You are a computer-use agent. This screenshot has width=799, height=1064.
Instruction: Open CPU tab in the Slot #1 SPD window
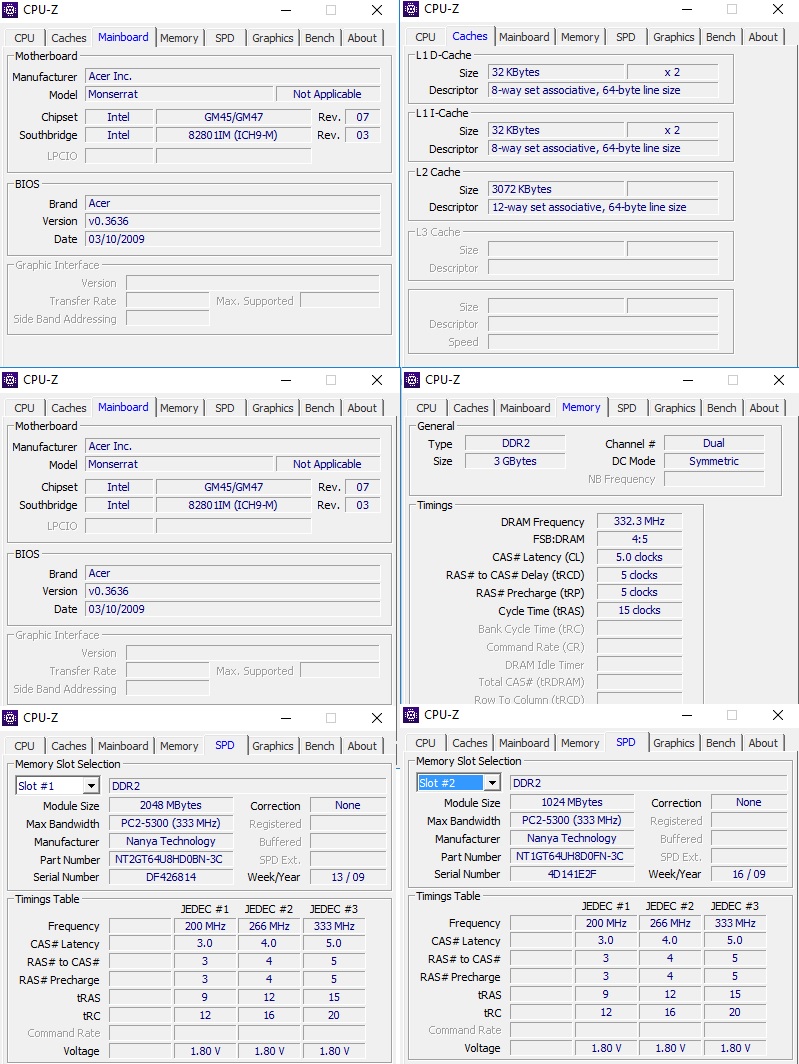[x=24, y=746]
